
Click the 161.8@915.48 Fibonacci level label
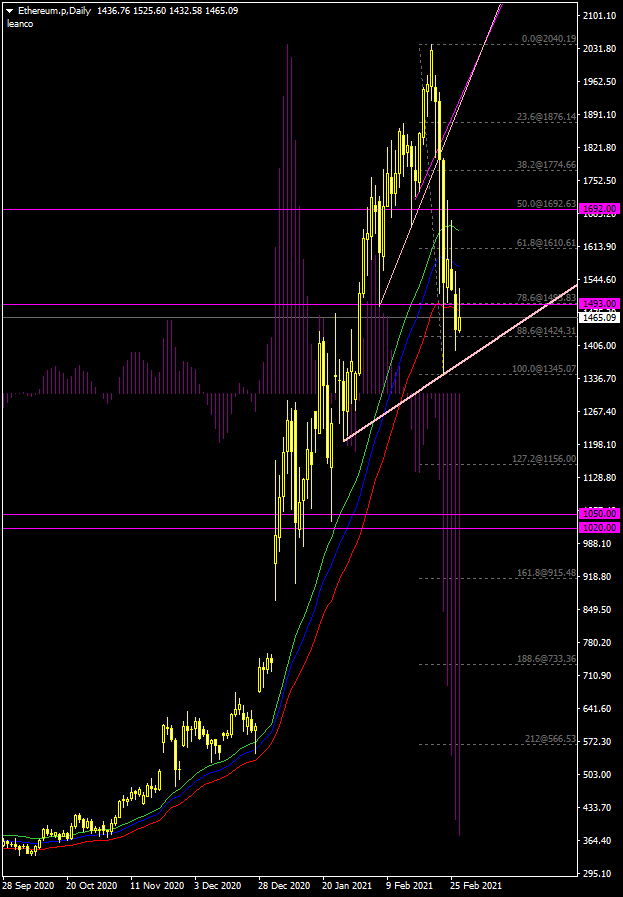tap(547, 573)
